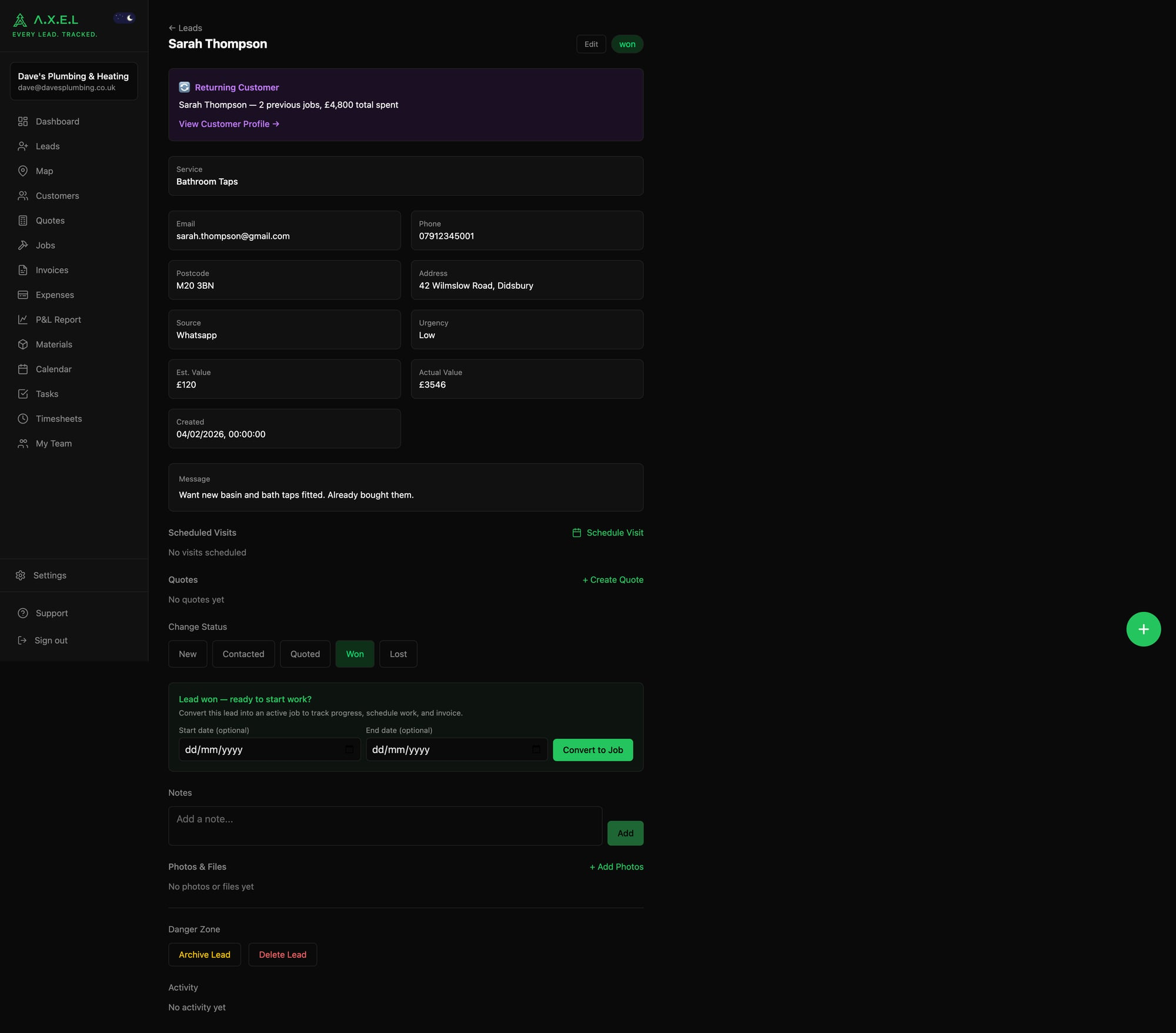The width and height of the screenshot is (1176, 1033).
Task: Open View Customer Profile for Sarah Thompson
Action: click(x=229, y=124)
